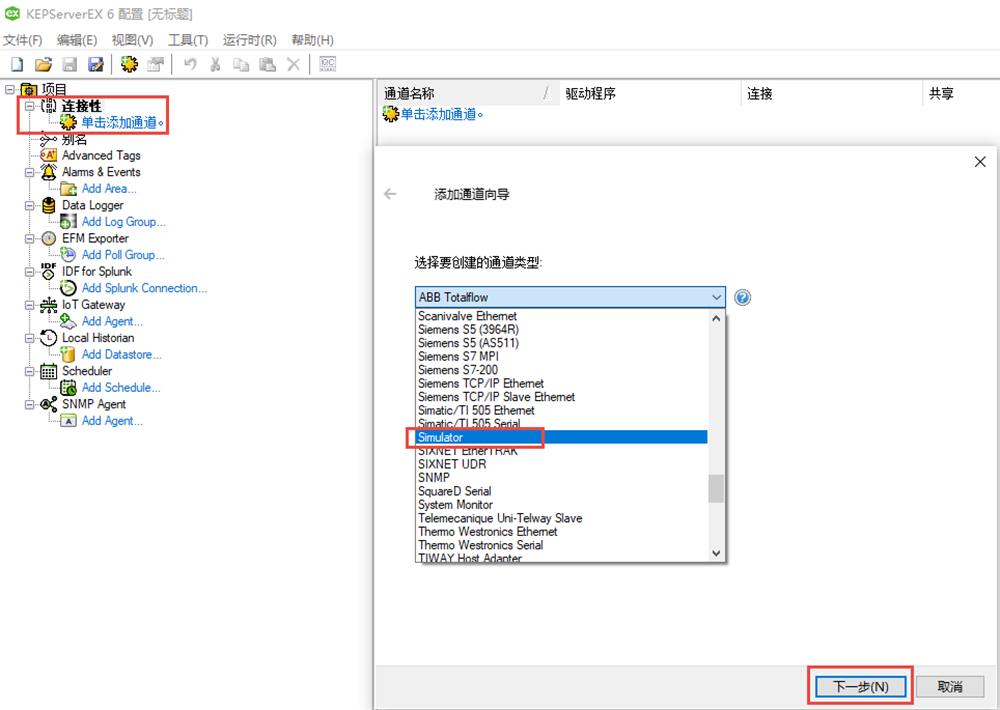The width and height of the screenshot is (1000, 710).
Task: Click the Add Area... link
Action: [x=109, y=188]
